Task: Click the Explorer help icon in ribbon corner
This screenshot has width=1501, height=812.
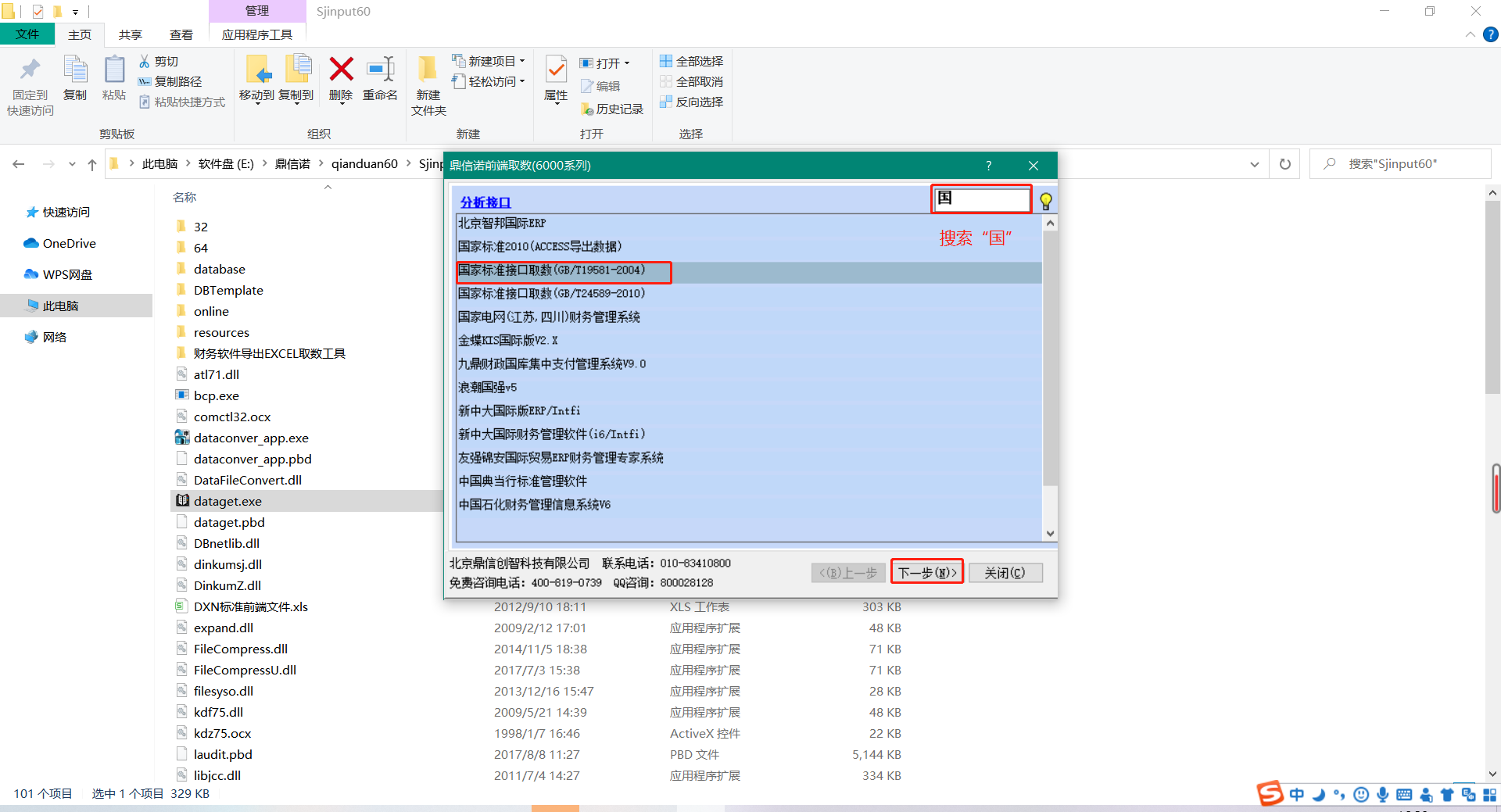Action: point(1491,34)
